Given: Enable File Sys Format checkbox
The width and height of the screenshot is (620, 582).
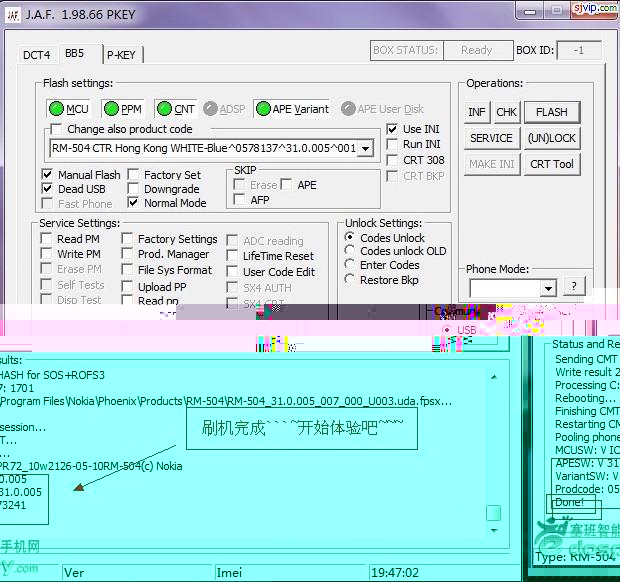Looking at the screenshot, I should click(127, 270).
